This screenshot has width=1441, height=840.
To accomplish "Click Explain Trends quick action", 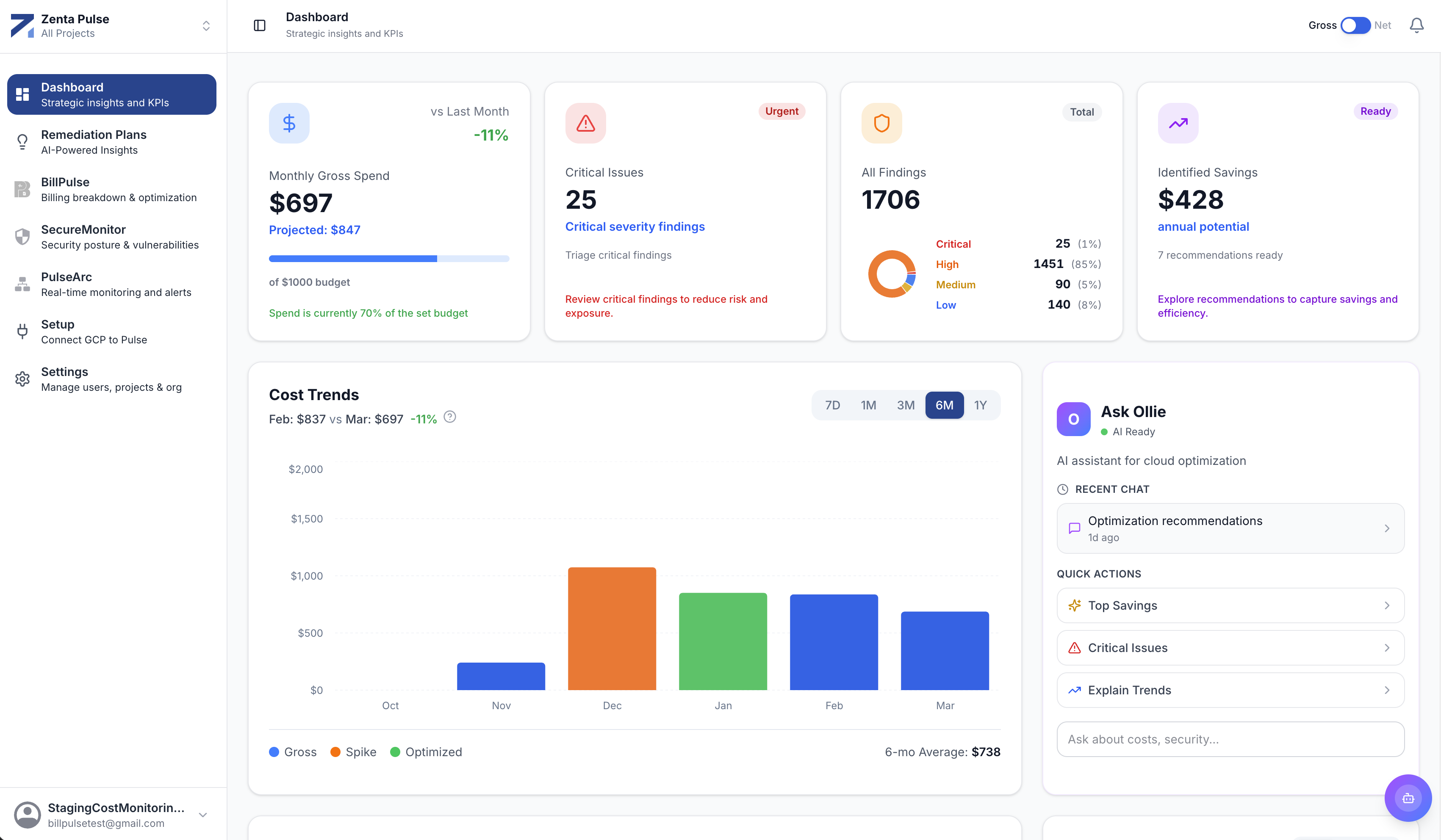I will tap(1230, 690).
